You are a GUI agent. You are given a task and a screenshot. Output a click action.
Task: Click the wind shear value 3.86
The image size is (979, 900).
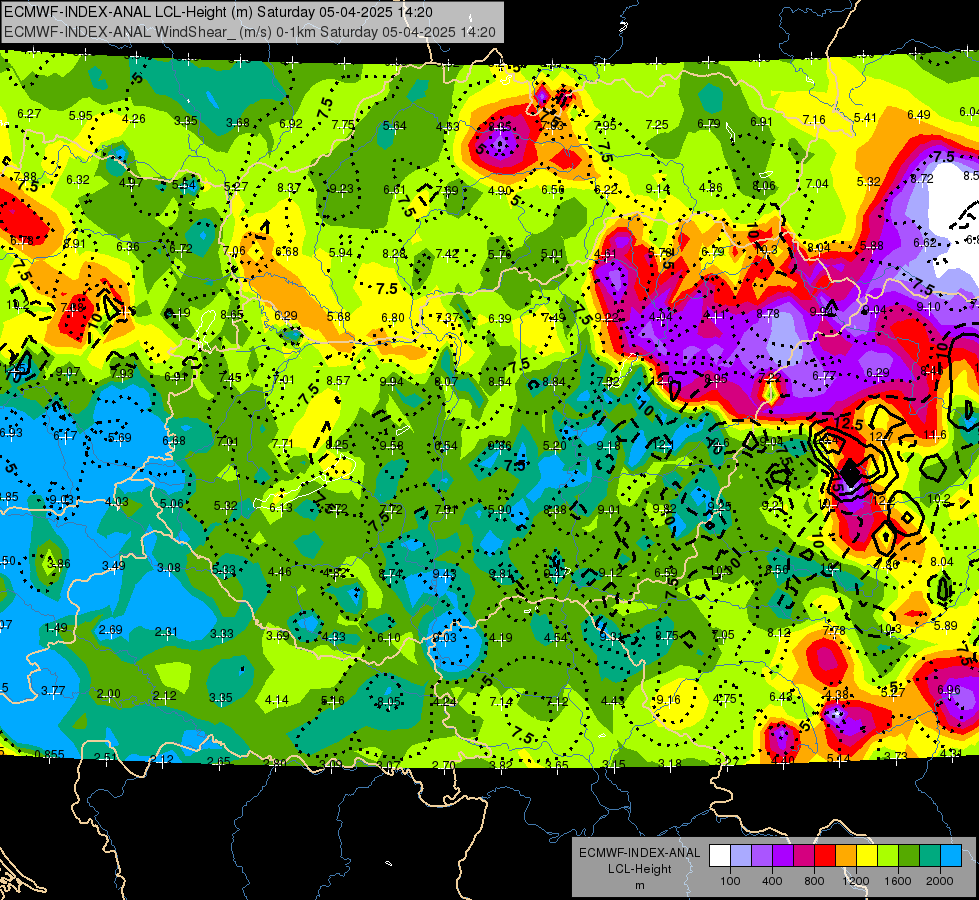coord(59,563)
